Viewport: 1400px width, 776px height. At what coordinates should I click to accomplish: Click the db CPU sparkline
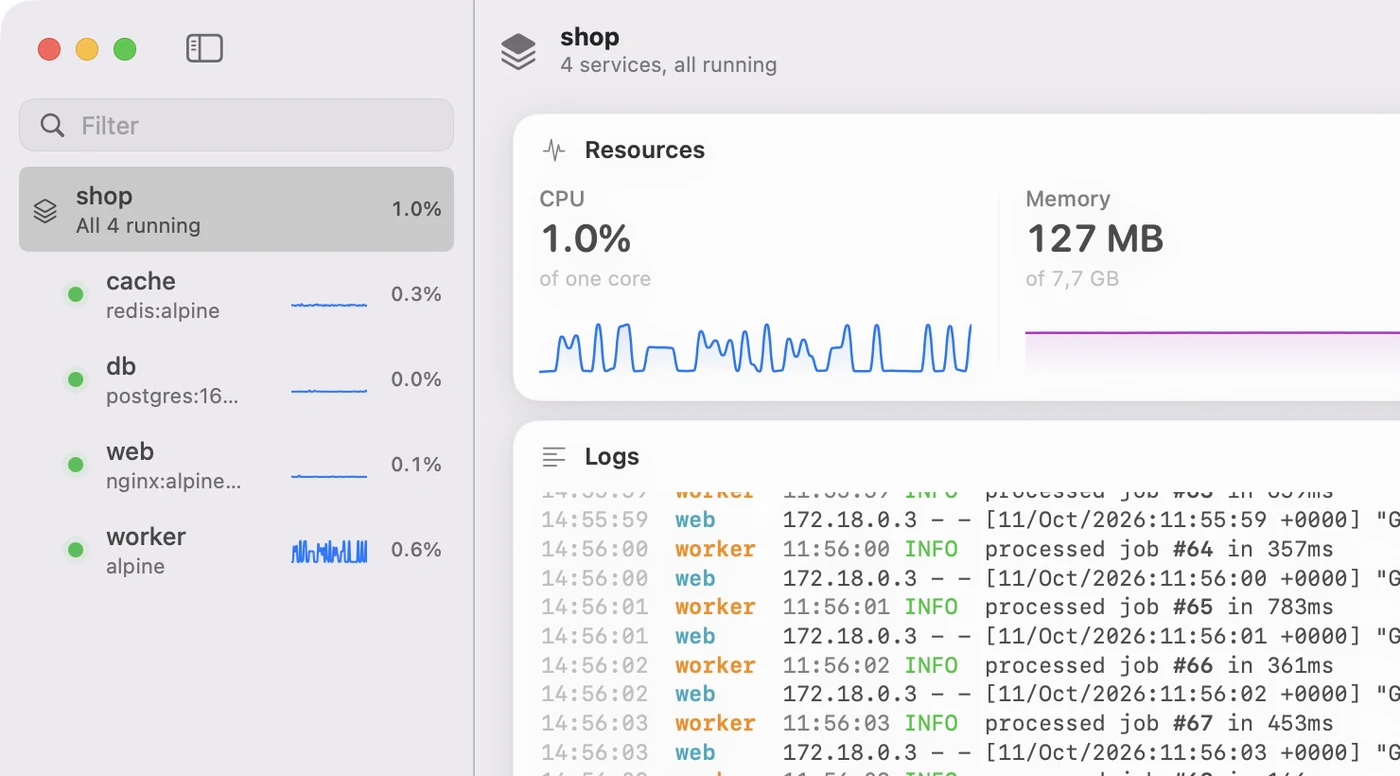(x=329, y=390)
